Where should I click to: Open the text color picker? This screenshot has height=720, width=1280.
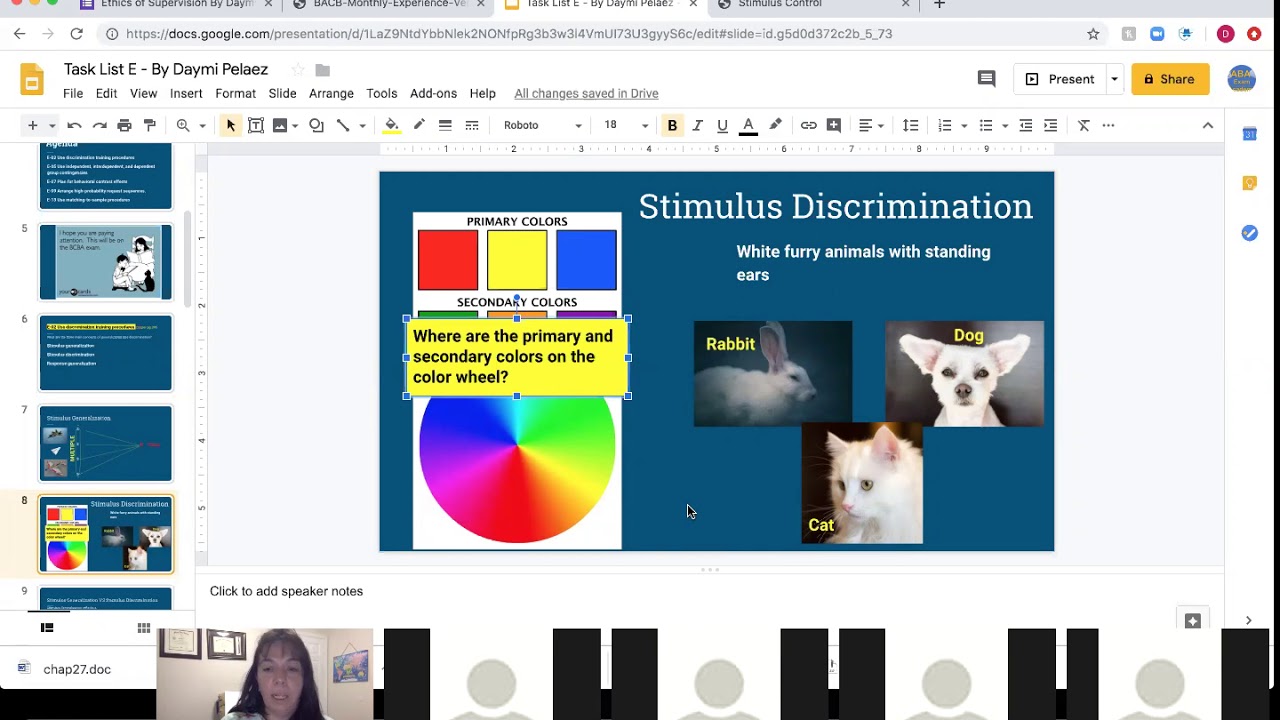coord(748,125)
